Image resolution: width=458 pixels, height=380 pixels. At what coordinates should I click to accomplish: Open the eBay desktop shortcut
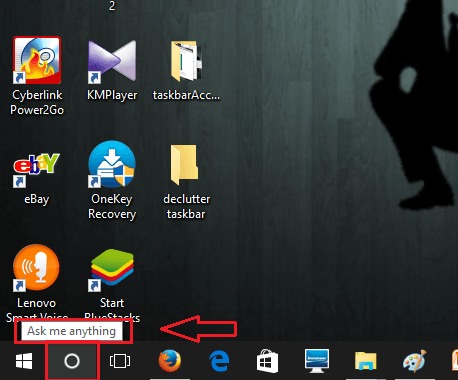36,169
